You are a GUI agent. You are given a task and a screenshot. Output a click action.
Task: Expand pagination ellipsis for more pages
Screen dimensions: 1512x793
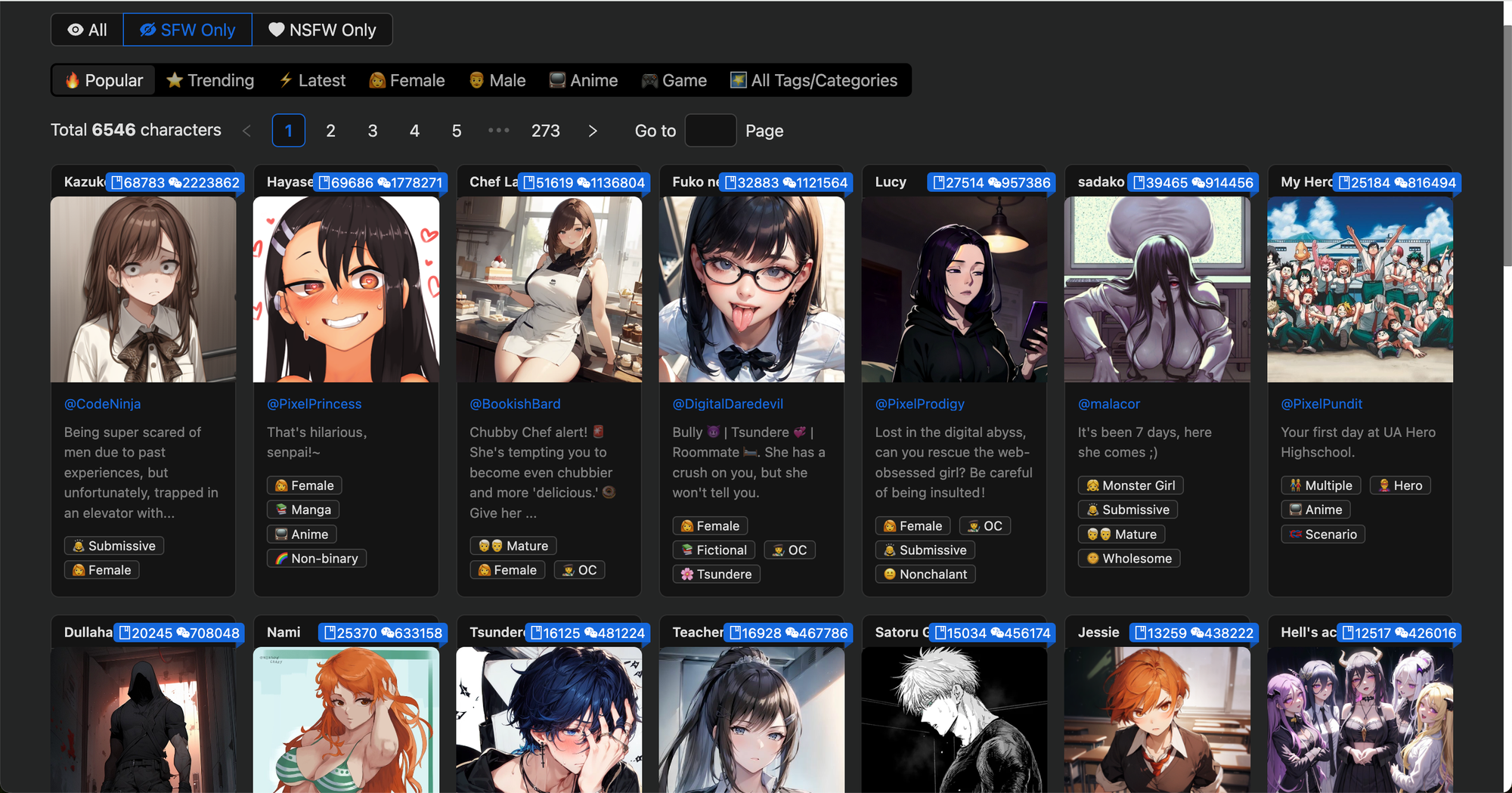pos(499,131)
